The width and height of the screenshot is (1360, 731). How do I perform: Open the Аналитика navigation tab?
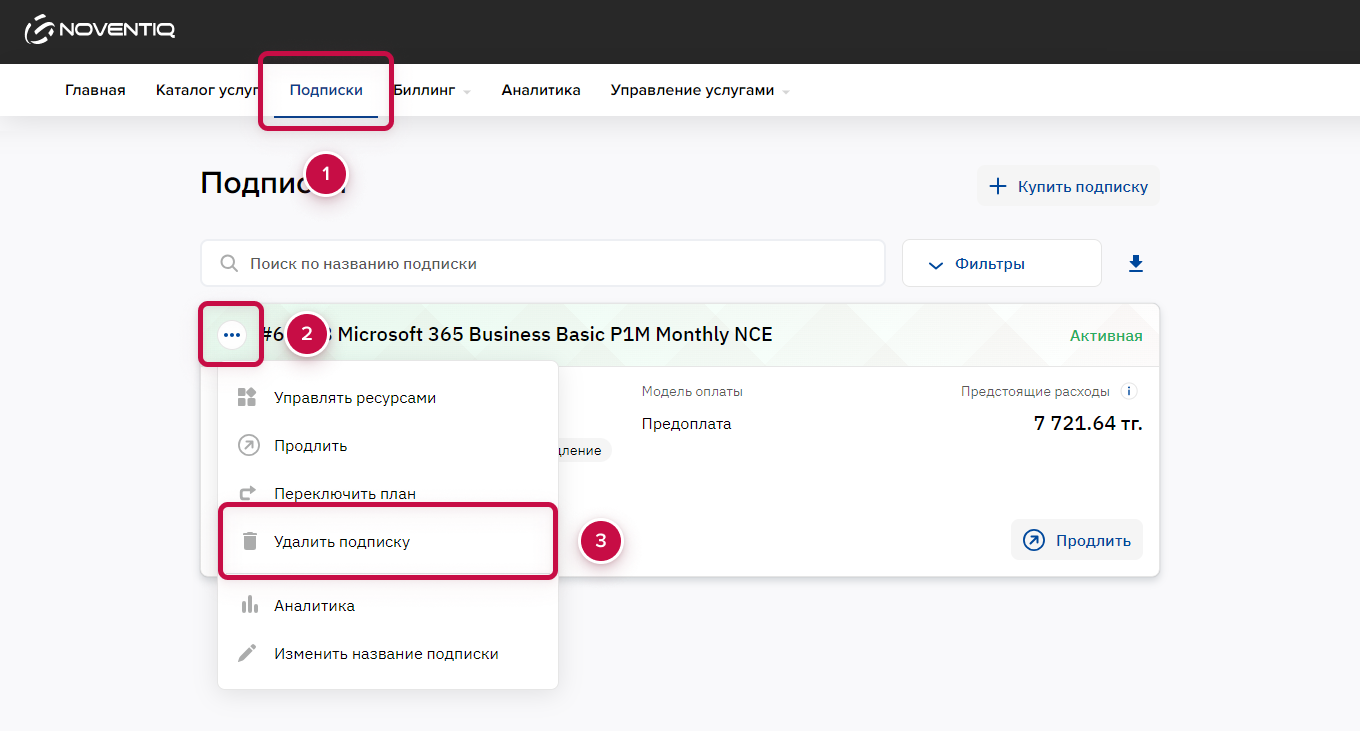tap(541, 90)
